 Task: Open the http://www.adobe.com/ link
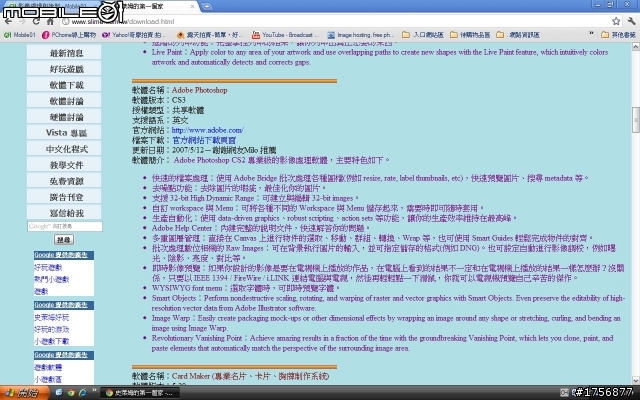(207, 130)
